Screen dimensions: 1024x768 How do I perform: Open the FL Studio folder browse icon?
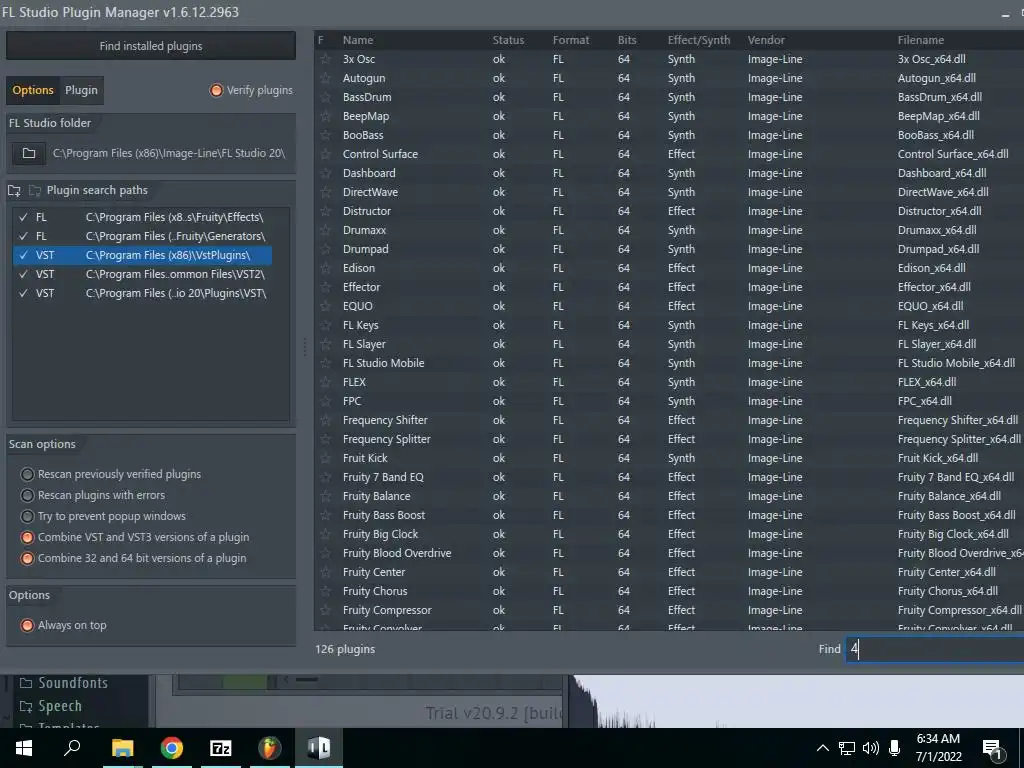tap(29, 153)
